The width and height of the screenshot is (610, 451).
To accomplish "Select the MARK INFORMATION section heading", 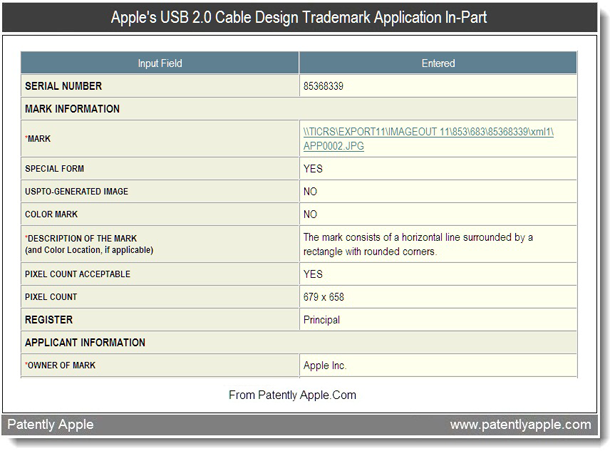I will click(72, 109).
